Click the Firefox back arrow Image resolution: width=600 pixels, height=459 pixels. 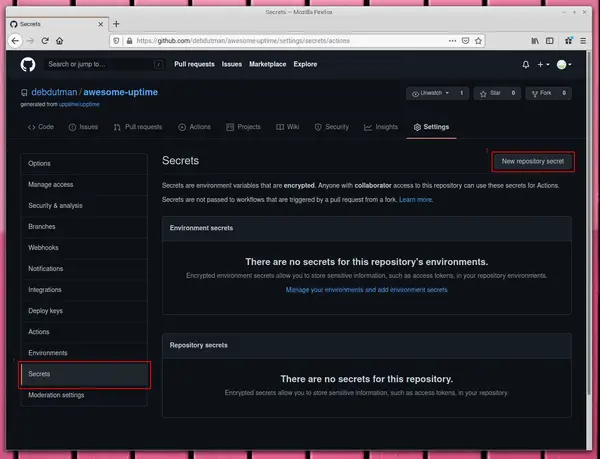click(15, 41)
